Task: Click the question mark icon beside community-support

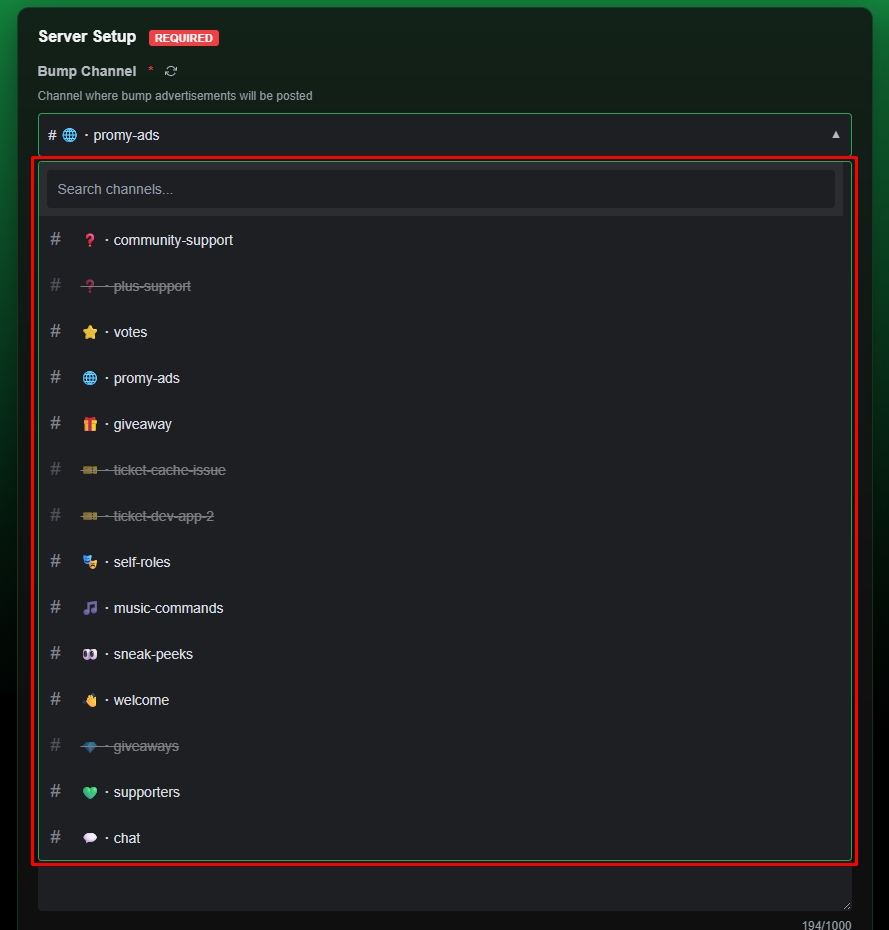Action: [89, 240]
